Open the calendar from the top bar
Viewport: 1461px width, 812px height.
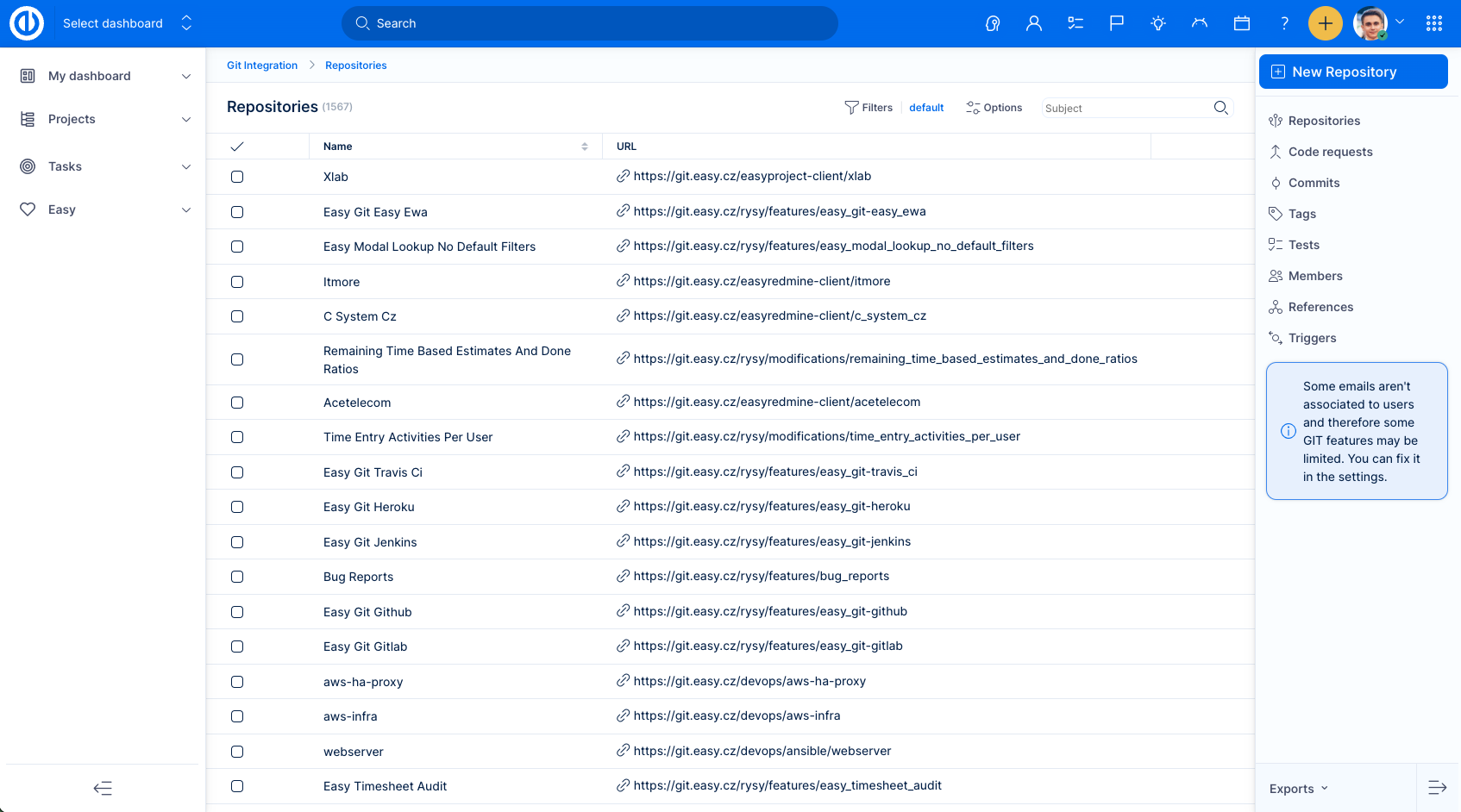pyautogui.click(x=1241, y=23)
